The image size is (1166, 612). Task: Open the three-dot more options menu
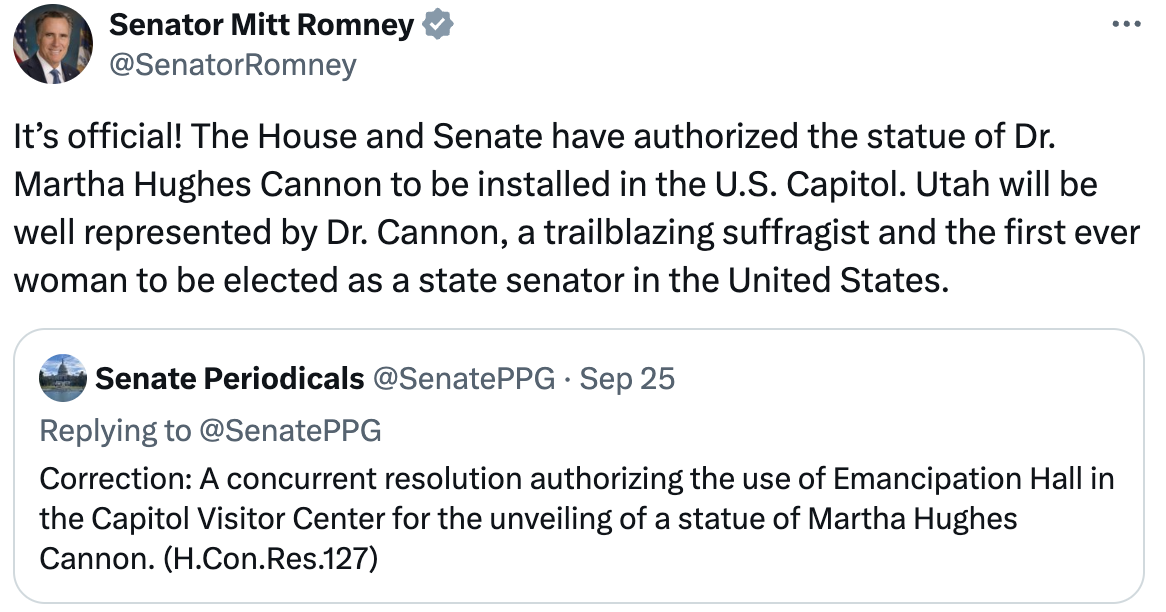click(x=1127, y=25)
